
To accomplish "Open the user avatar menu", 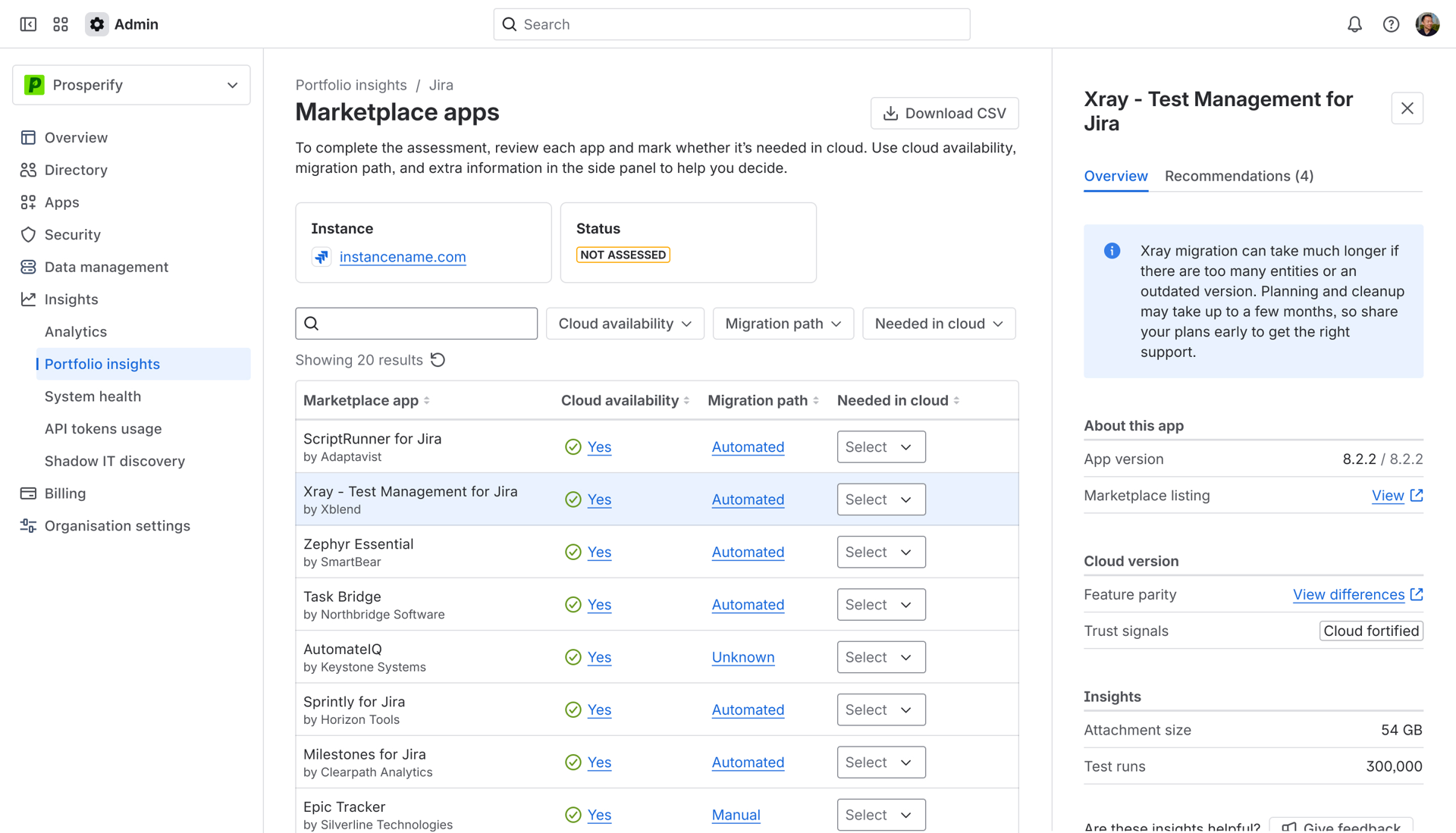I will coord(1427,23).
